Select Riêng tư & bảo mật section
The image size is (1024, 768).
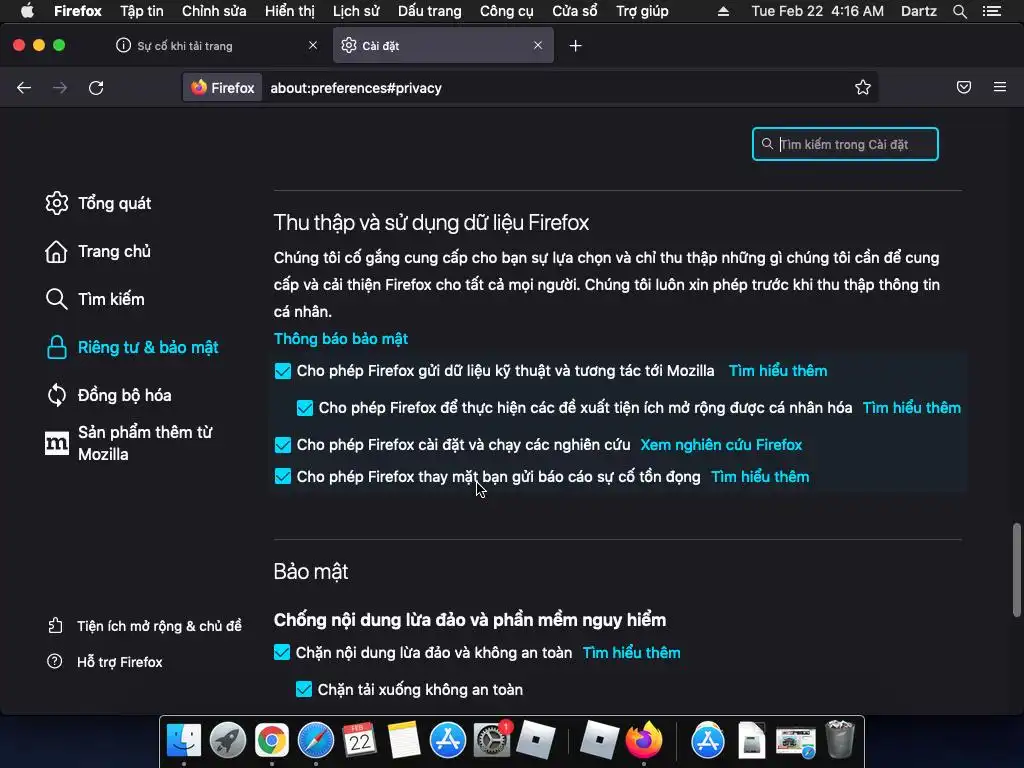pyautogui.click(x=132, y=347)
